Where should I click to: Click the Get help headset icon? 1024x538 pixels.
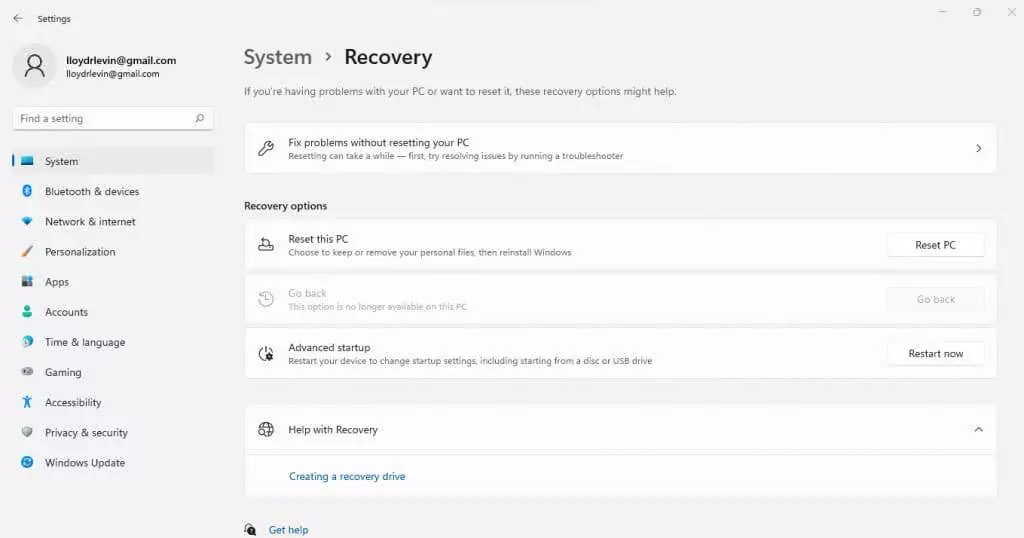[x=250, y=530]
